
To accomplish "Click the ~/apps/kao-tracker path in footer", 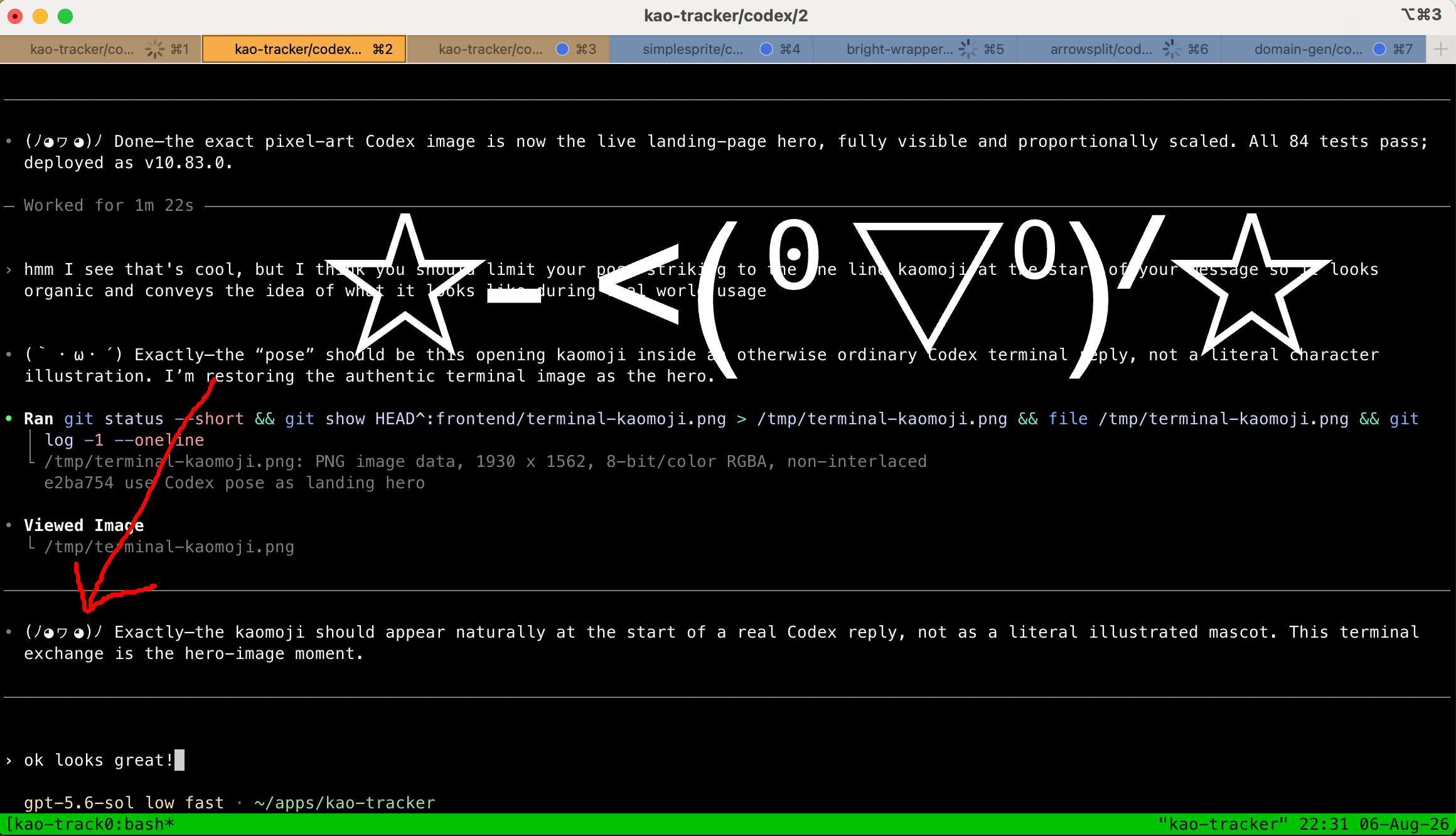I will (x=345, y=803).
